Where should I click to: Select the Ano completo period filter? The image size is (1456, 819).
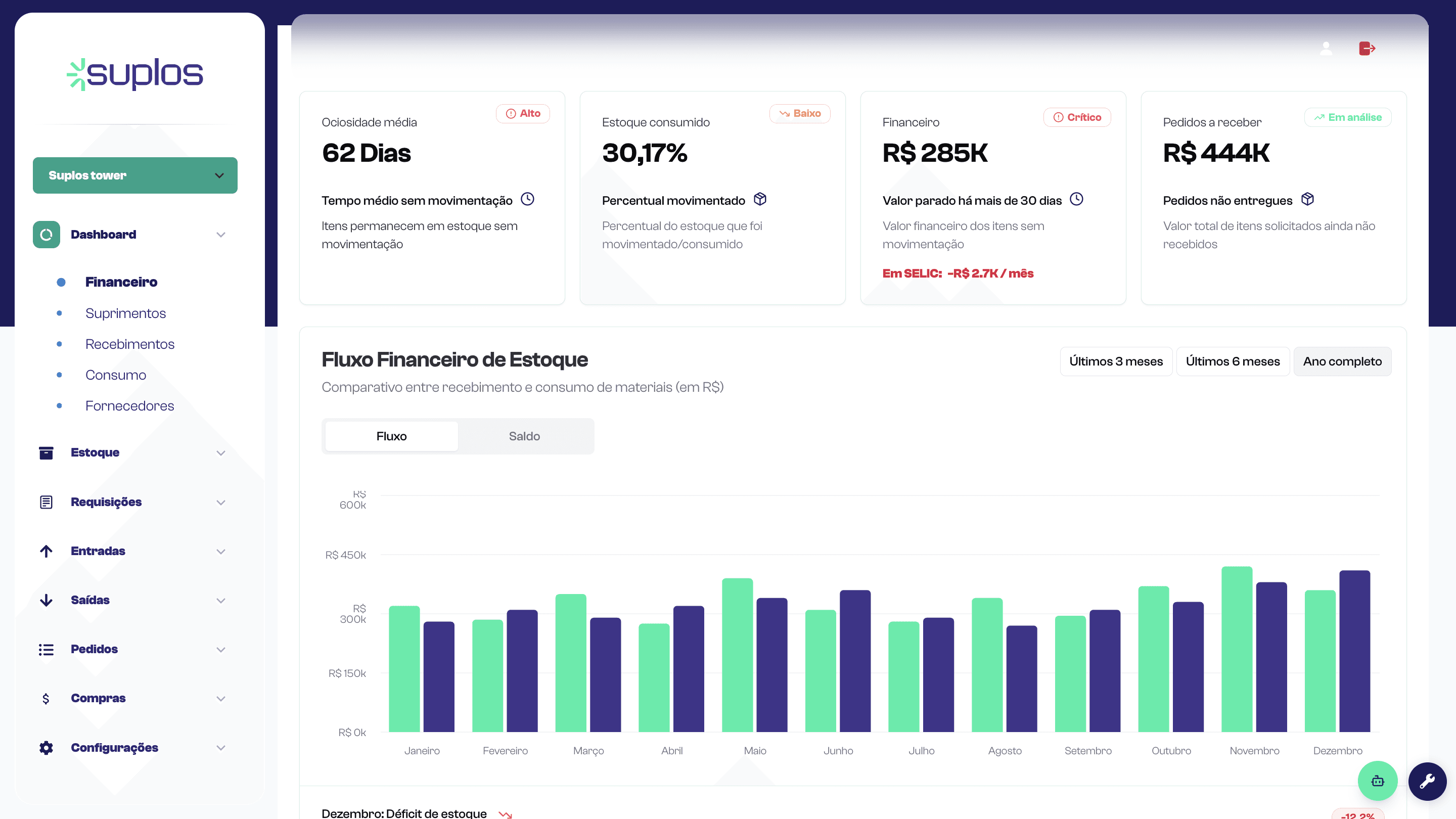pos(1342,361)
